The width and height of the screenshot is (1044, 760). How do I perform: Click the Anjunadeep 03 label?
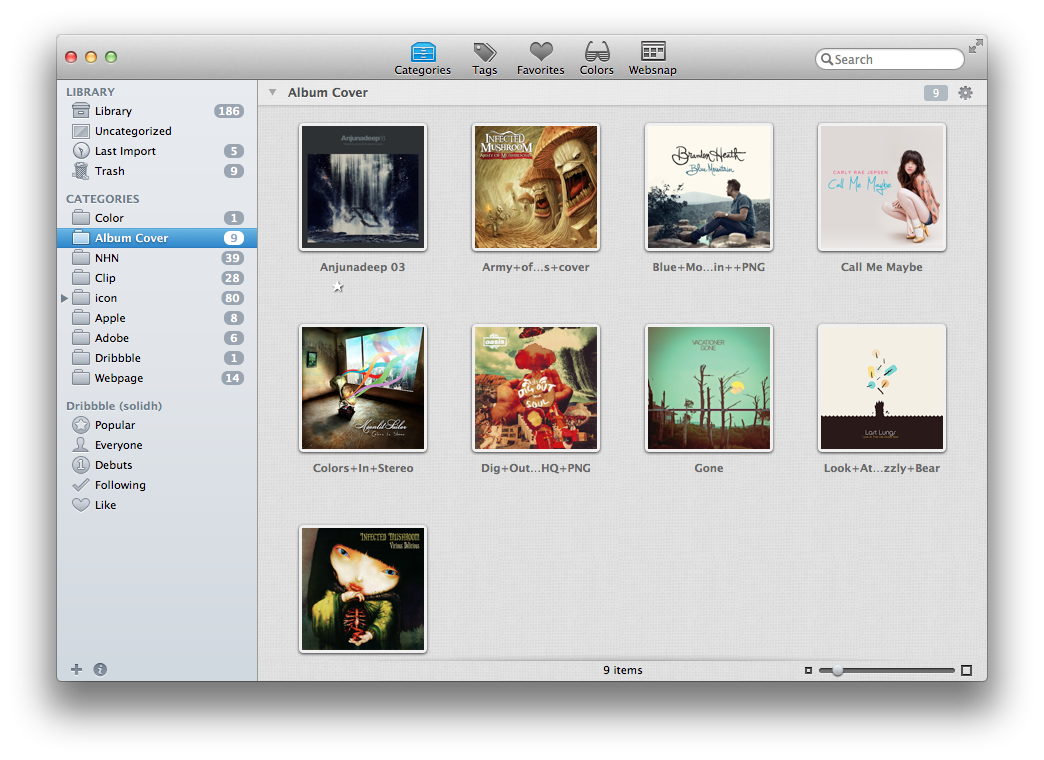(362, 267)
